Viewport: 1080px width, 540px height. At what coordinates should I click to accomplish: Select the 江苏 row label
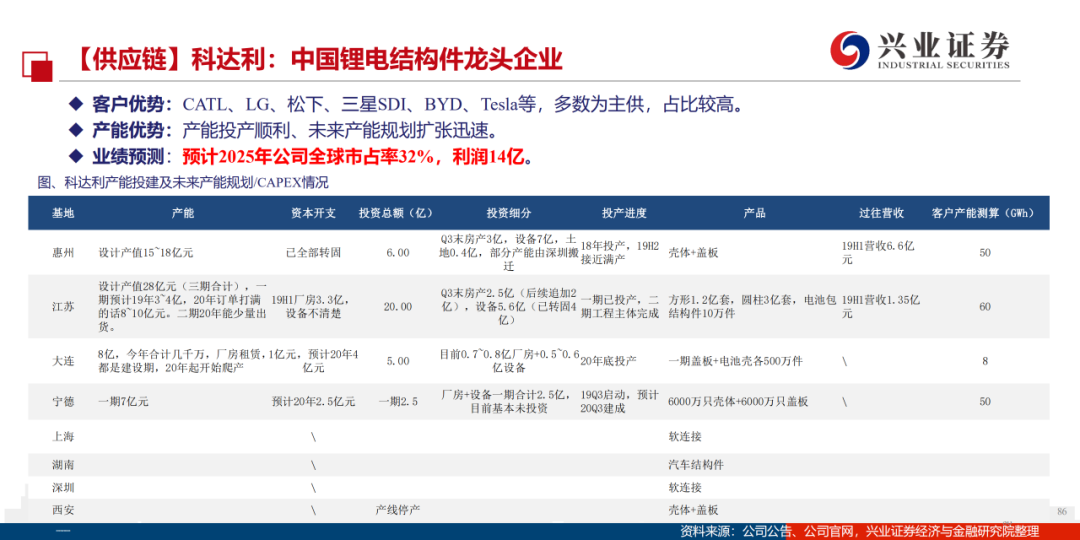coord(62,307)
